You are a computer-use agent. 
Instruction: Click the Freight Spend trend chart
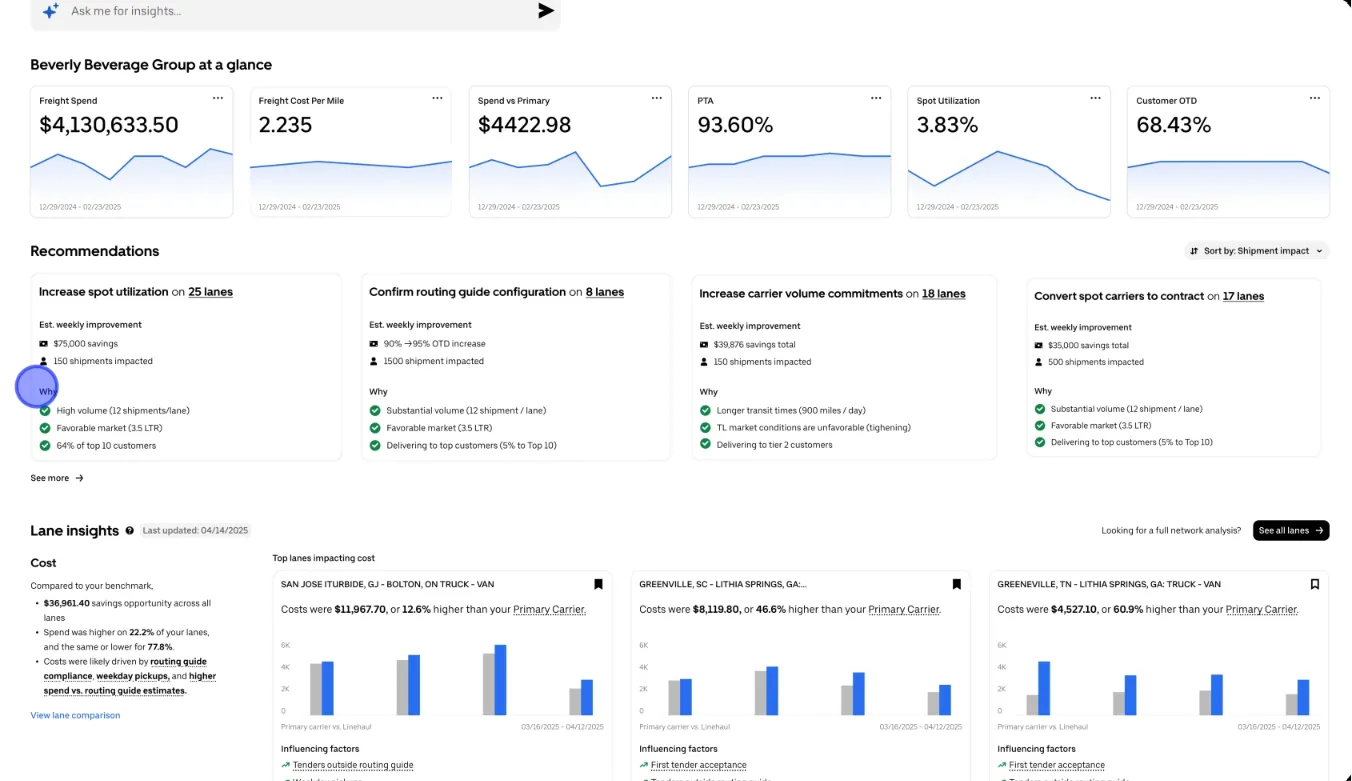click(x=131, y=175)
